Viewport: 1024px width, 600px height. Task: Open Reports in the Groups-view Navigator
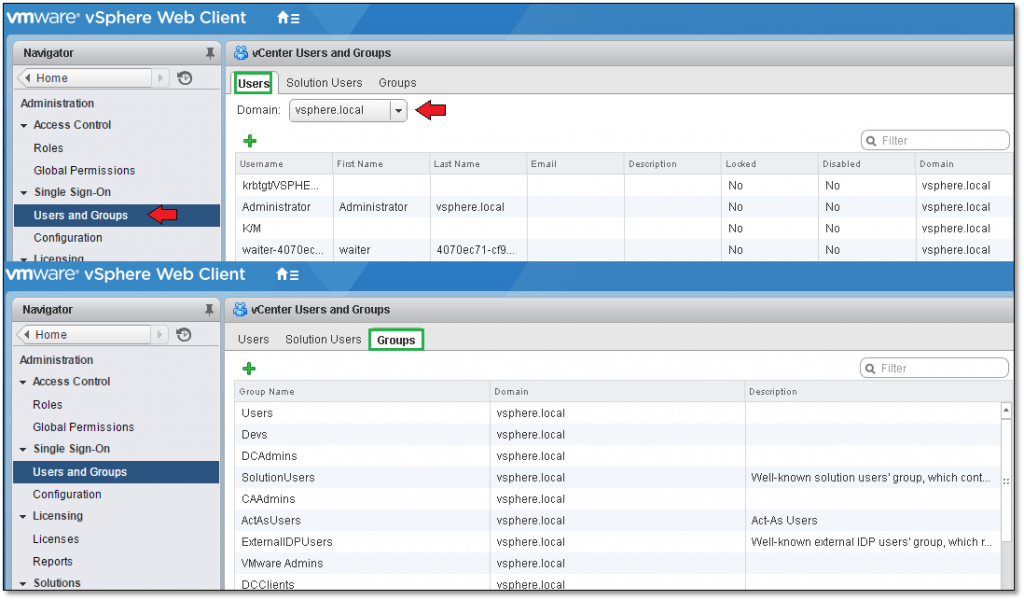coord(53,561)
